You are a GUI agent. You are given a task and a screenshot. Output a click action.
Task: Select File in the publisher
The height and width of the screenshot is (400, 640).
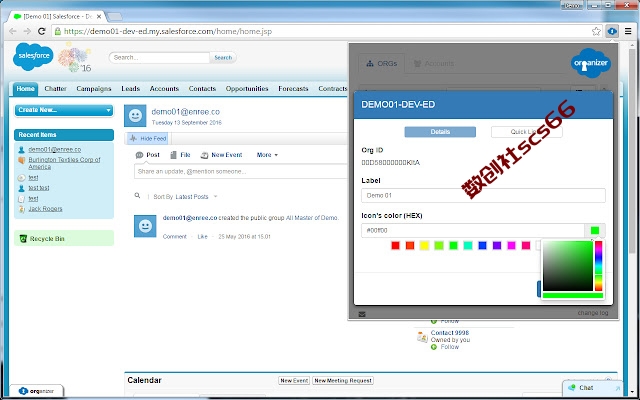[x=180, y=155]
